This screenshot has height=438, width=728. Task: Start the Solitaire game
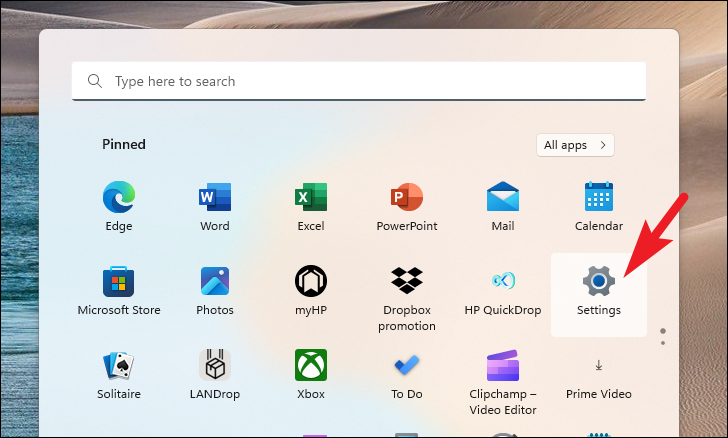pyautogui.click(x=119, y=374)
